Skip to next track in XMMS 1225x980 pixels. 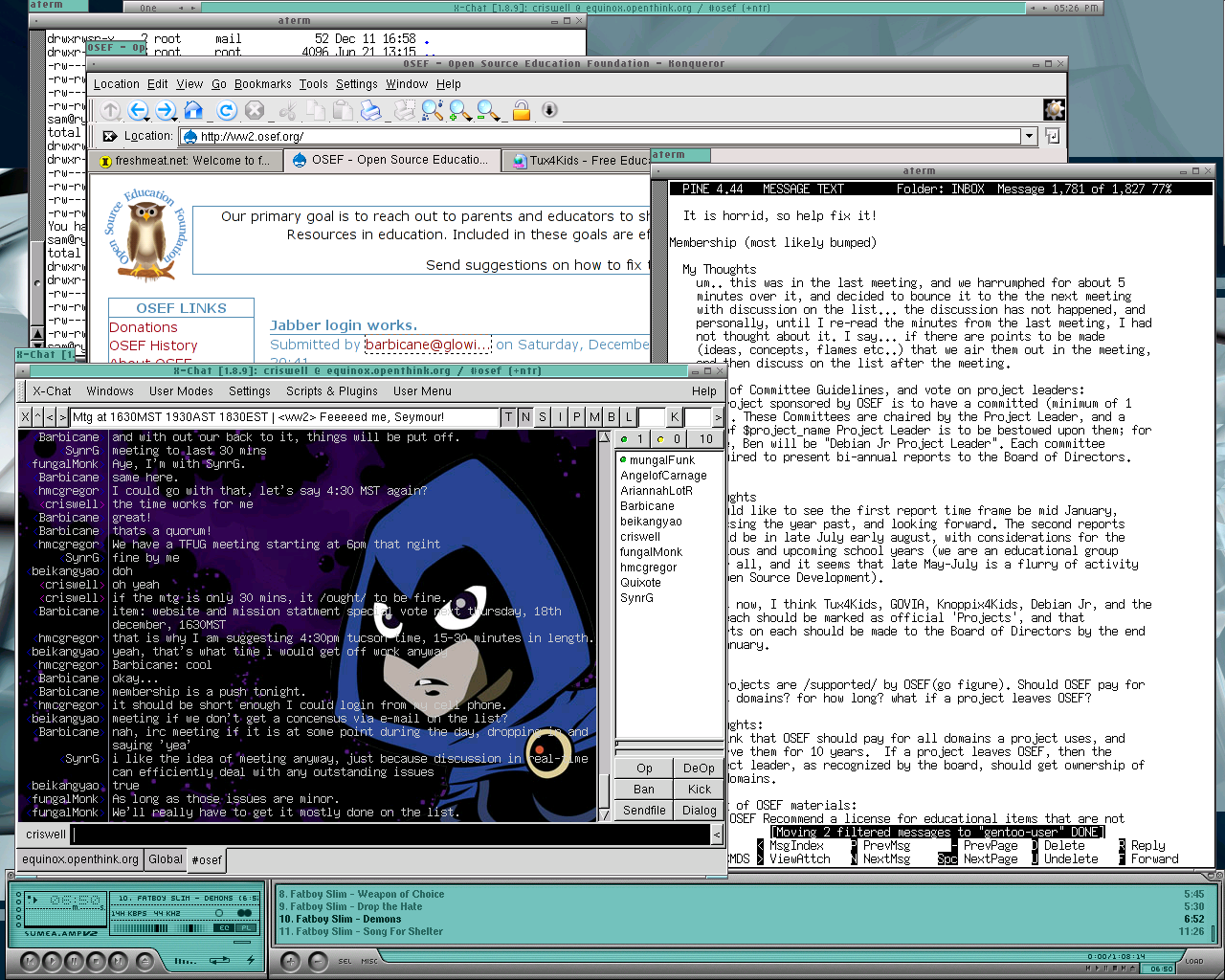pyautogui.click(x=119, y=962)
